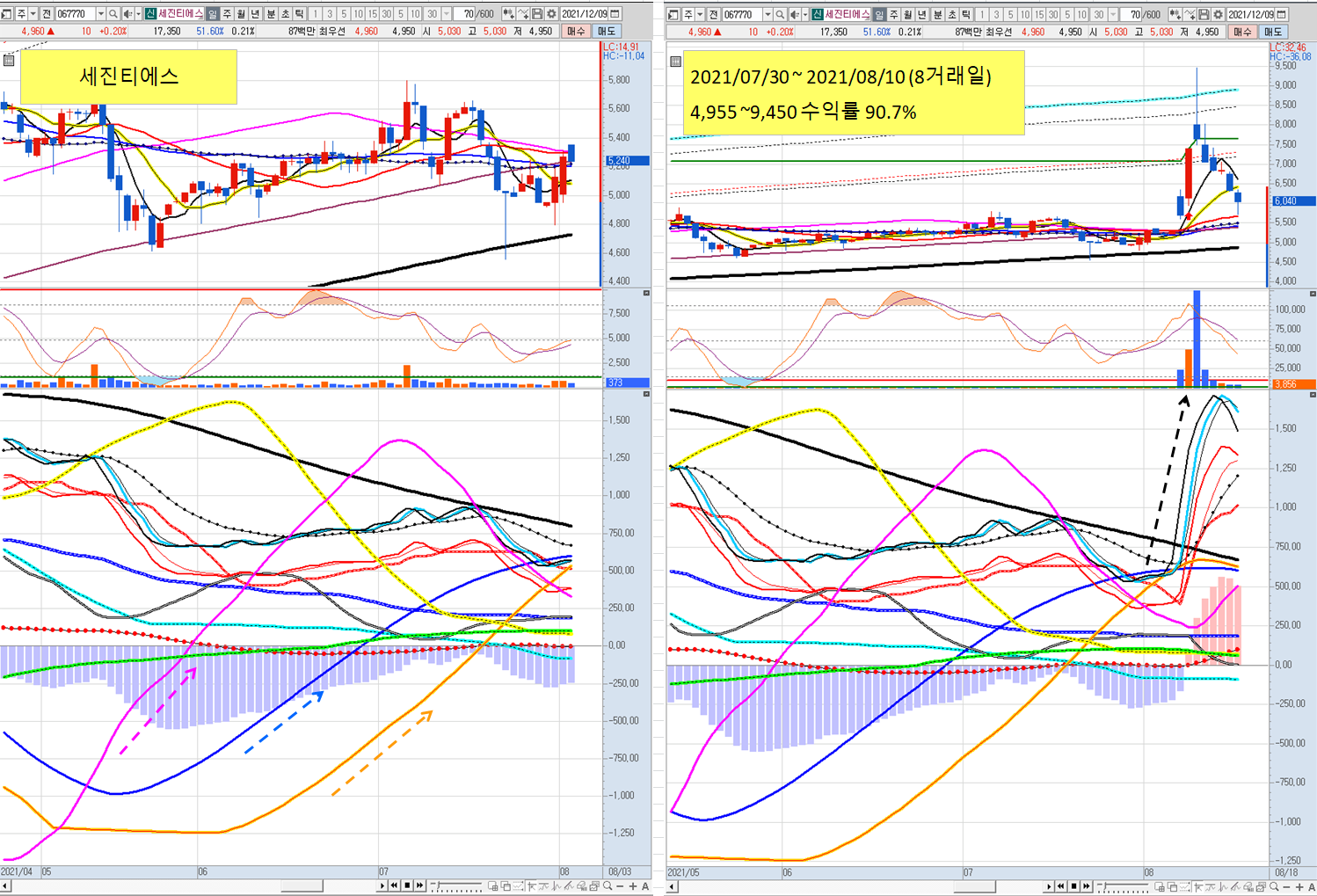The height and width of the screenshot is (896, 1317).
Task: Select the 틱 (tick) tab on right chart
Action: pyautogui.click(x=966, y=15)
